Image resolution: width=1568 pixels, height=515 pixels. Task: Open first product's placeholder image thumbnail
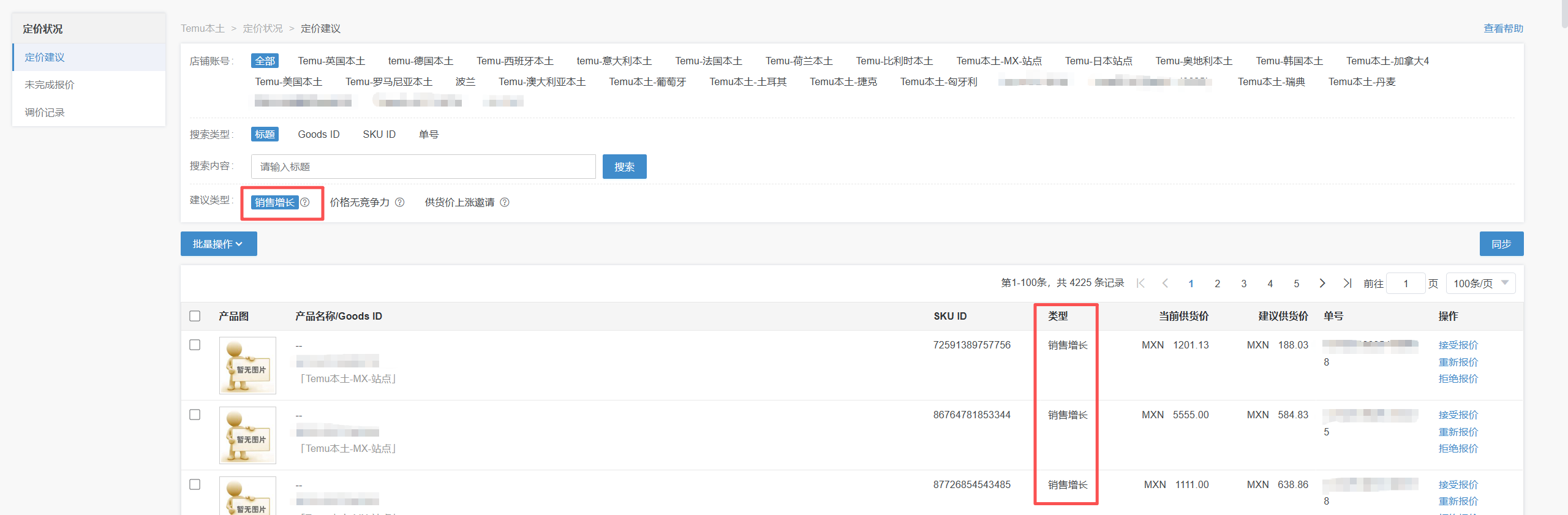coord(247,366)
